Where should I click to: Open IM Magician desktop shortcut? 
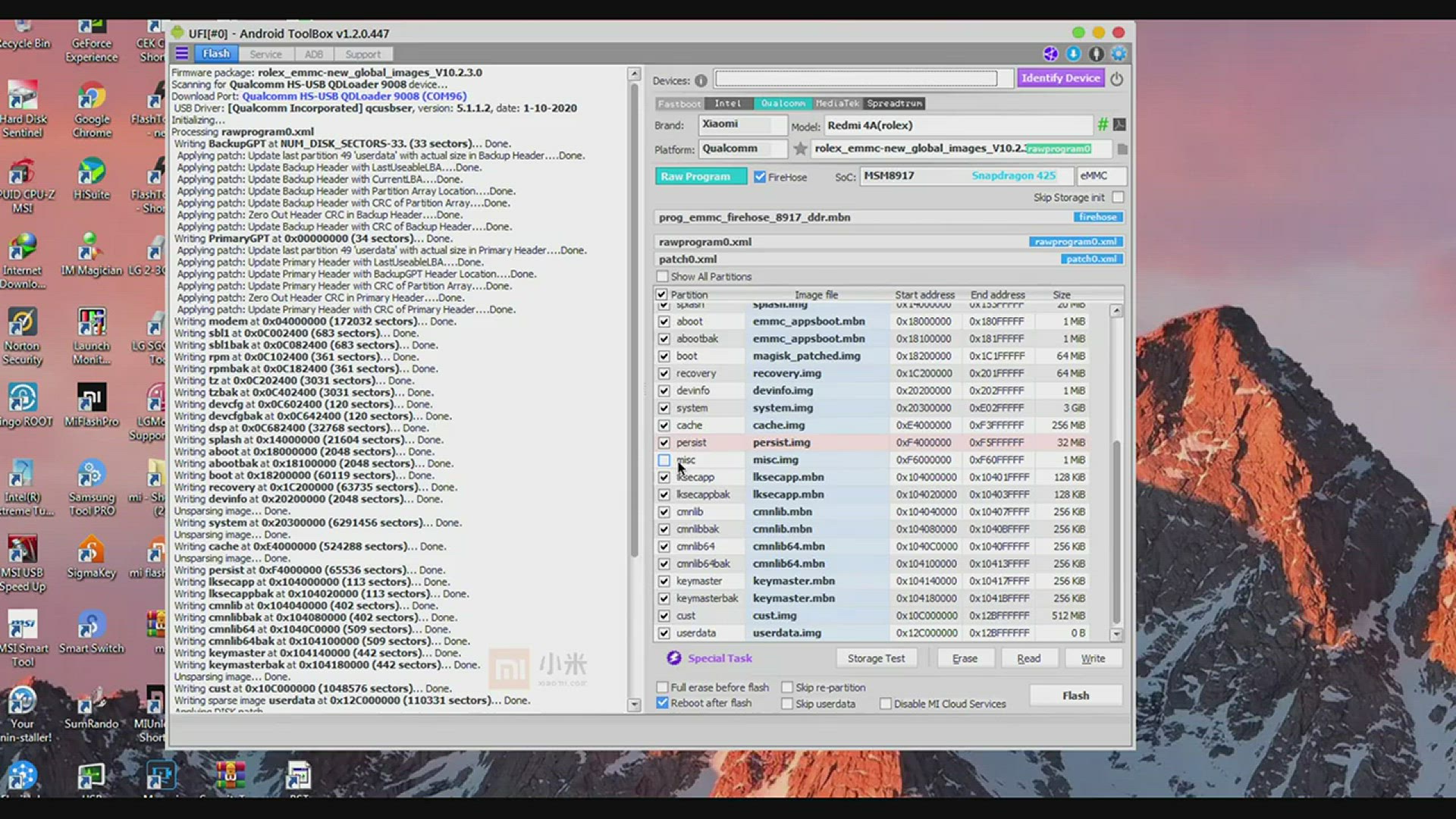tap(92, 255)
